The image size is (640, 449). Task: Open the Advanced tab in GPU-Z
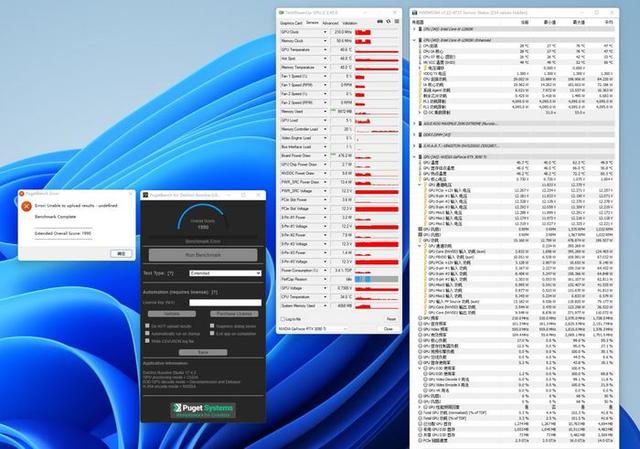[330, 23]
